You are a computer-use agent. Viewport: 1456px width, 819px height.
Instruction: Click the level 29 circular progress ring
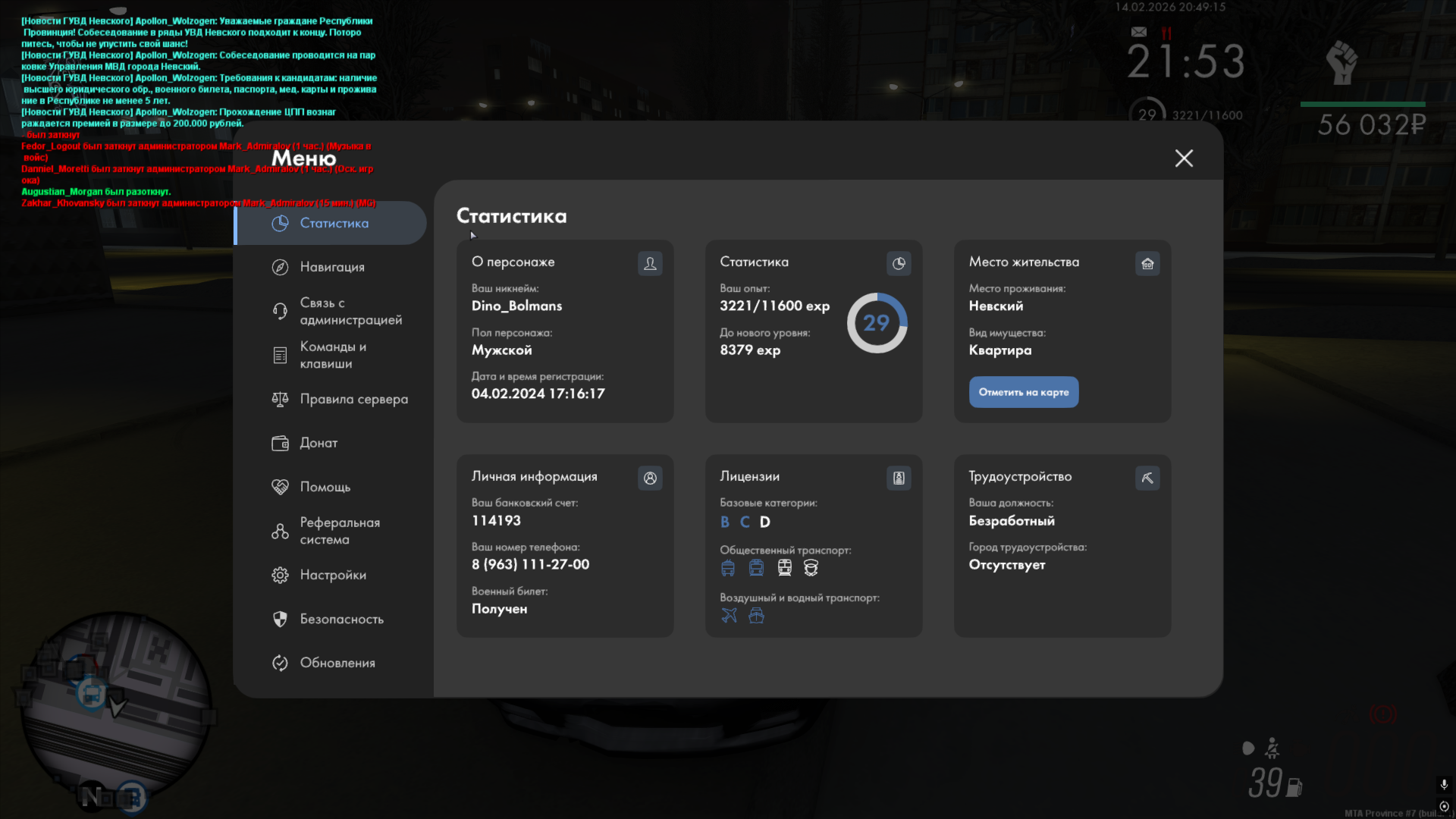[x=877, y=323]
